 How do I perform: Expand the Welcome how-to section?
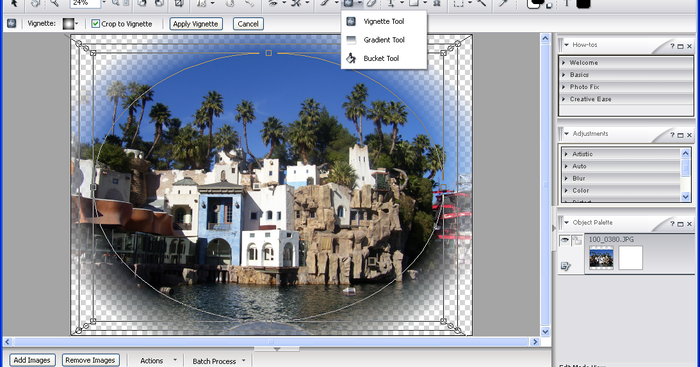[625, 63]
